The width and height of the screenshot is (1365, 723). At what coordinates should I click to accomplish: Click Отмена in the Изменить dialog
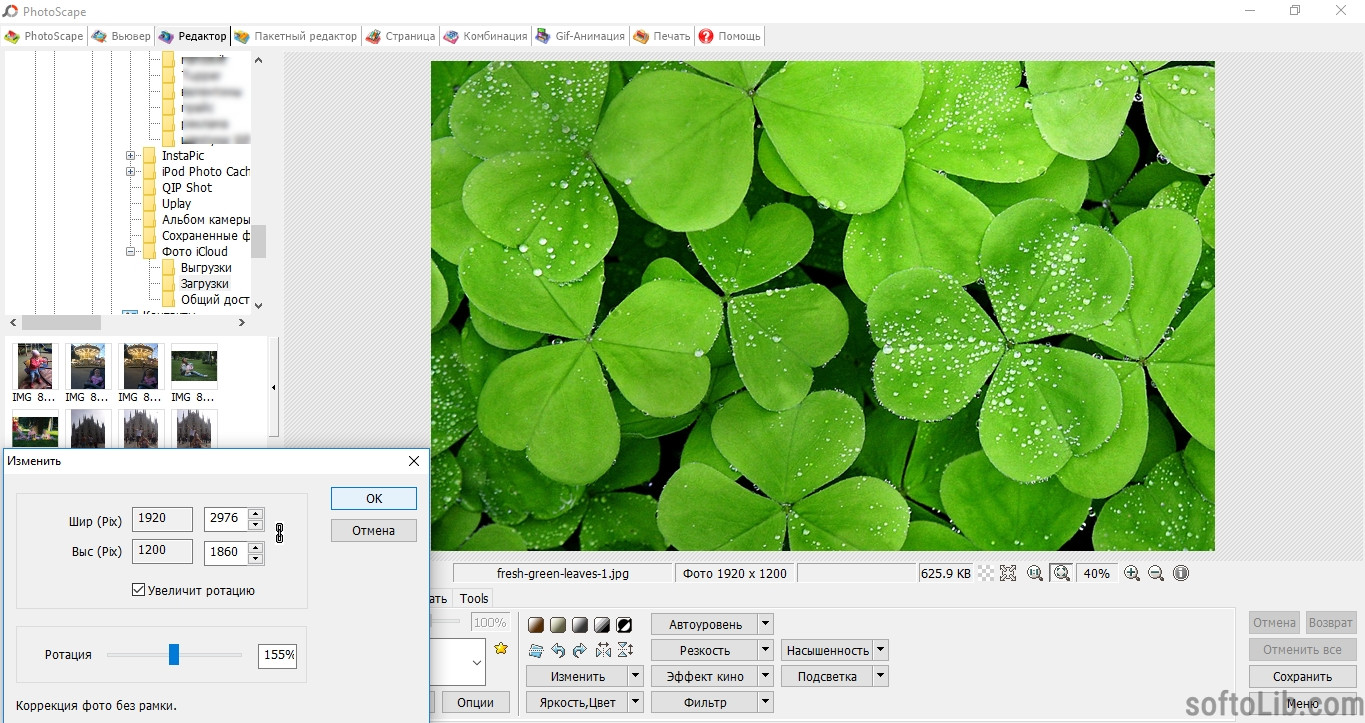click(374, 530)
